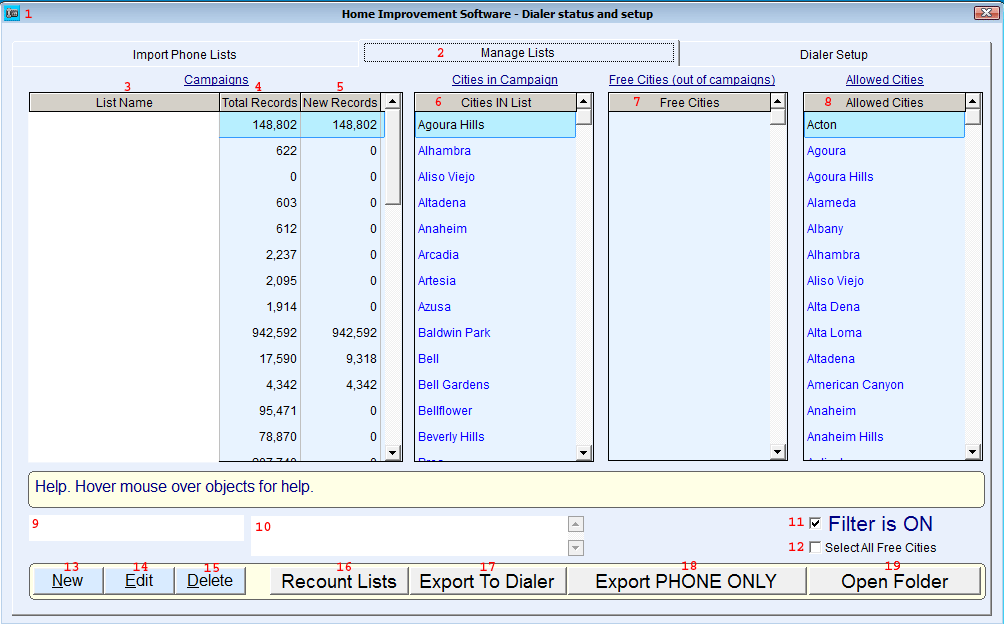Toggle the Filter is ON checkbox
Image resolution: width=1004 pixels, height=624 pixels.
815,524
